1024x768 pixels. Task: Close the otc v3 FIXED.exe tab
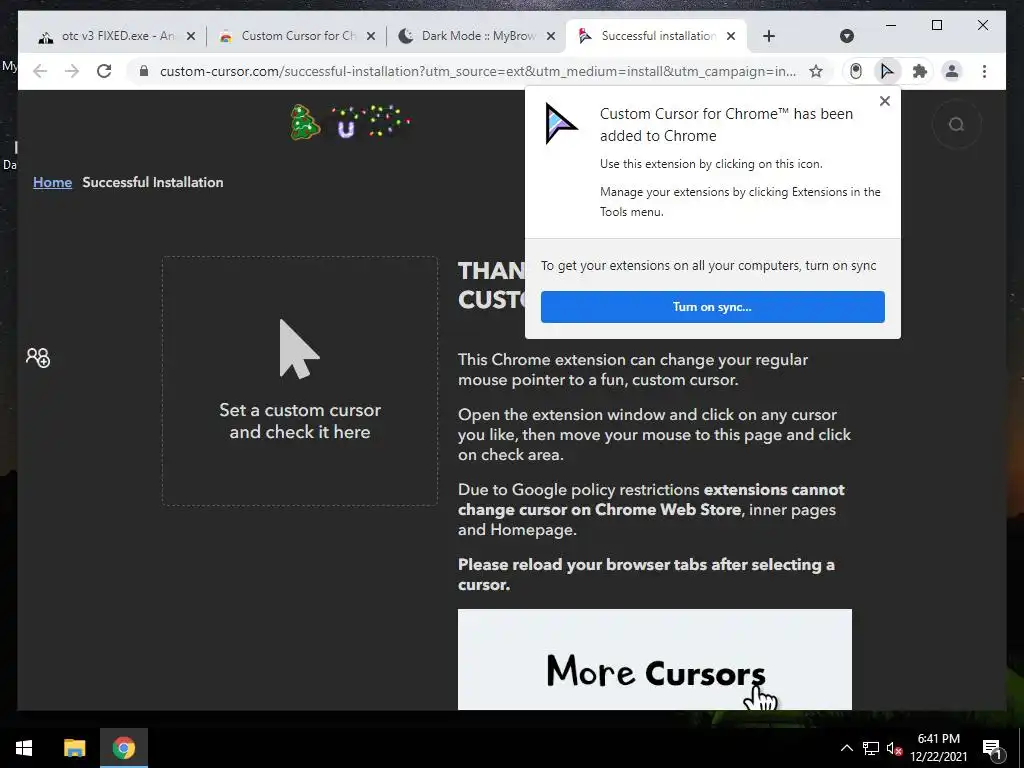[191, 36]
